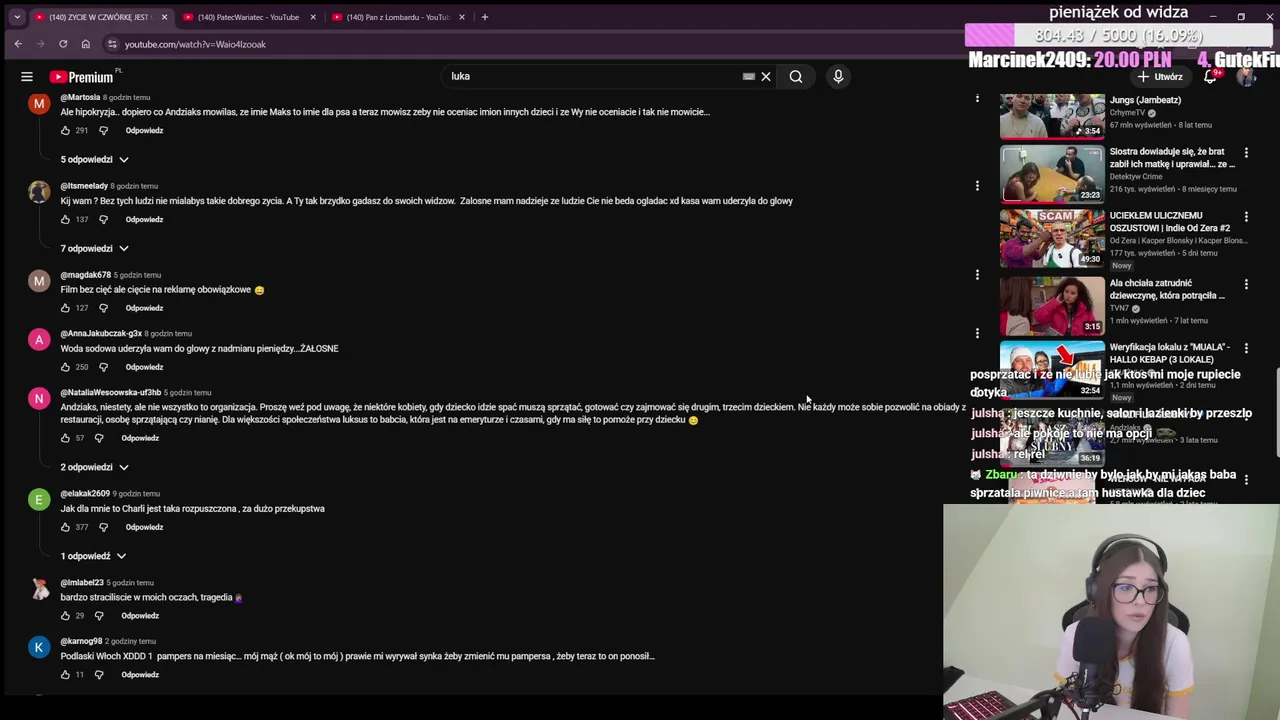Reply to @Itsmeelady's comment with Odpowiedz
The image size is (1280, 720).
pos(144,220)
